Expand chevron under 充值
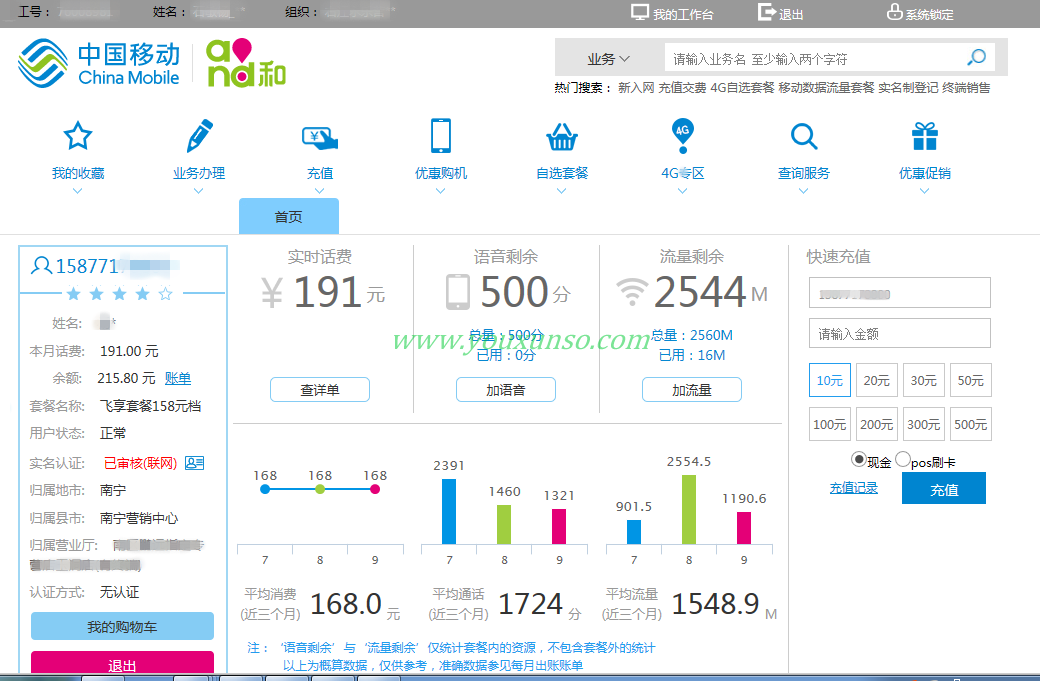The image size is (1040, 681). coord(320,191)
